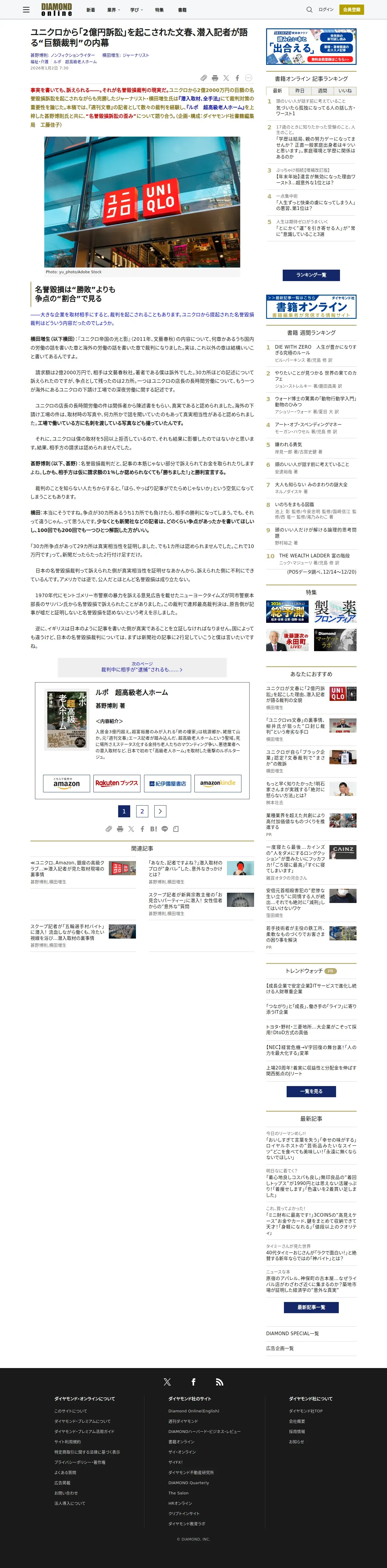387x1568 pixels.
Task: Open the 2026 総予測 feature banner
Action: pyautogui.click(x=287, y=611)
